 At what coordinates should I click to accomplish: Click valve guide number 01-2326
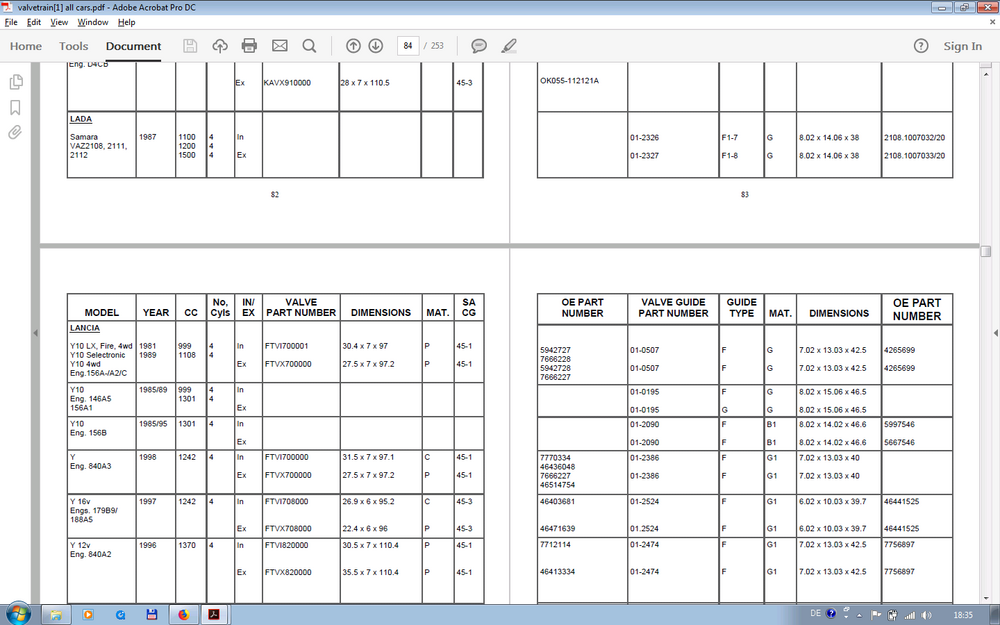(x=645, y=138)
